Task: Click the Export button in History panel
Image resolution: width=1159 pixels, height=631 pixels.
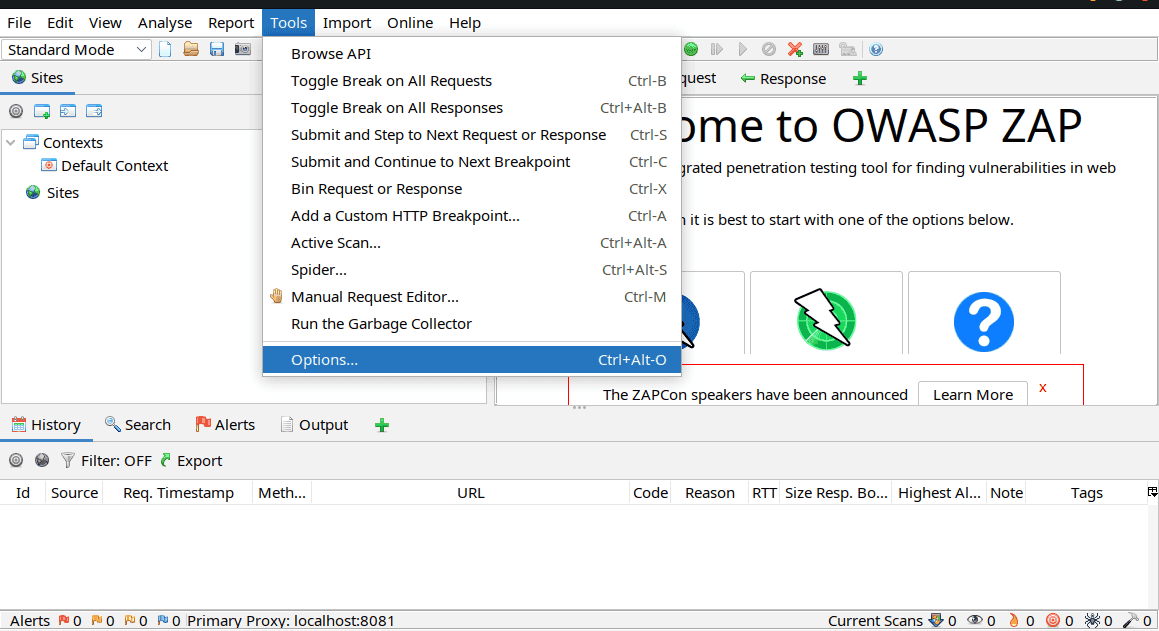Action: pyautogui.click(x=191, y=461)
